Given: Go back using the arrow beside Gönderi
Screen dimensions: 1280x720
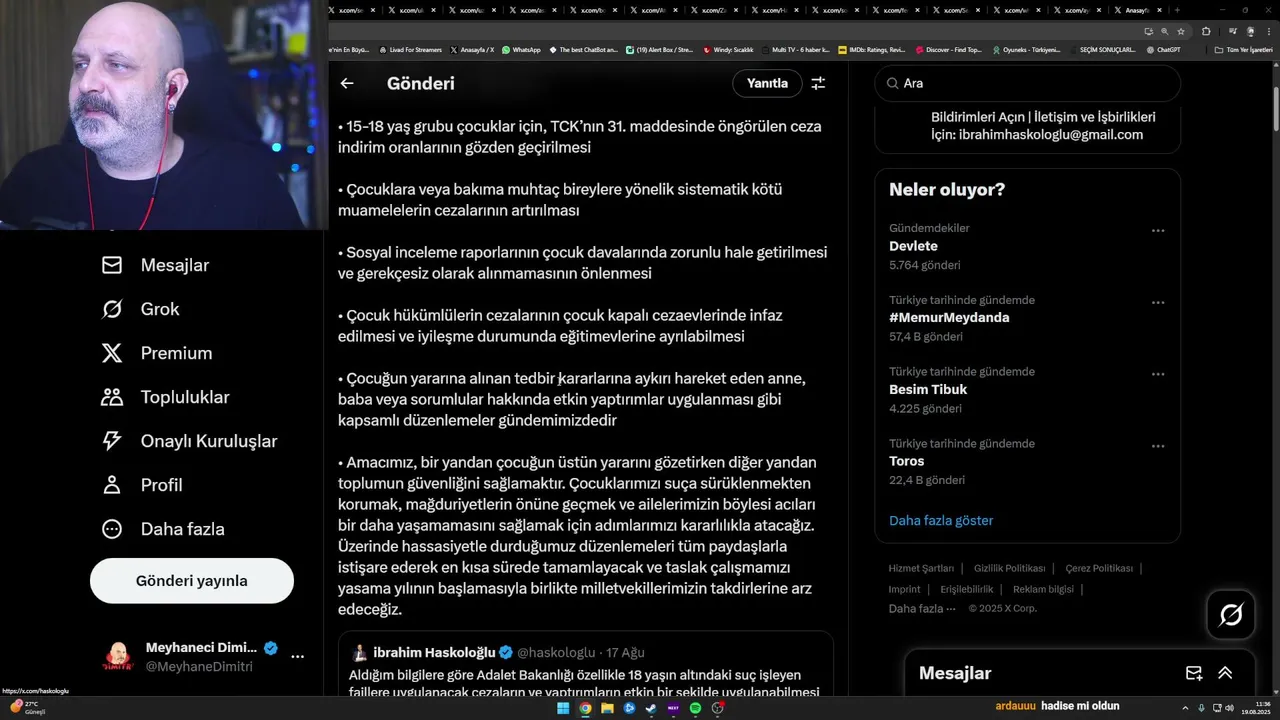Looking at the screenshot, I should 347,84.
